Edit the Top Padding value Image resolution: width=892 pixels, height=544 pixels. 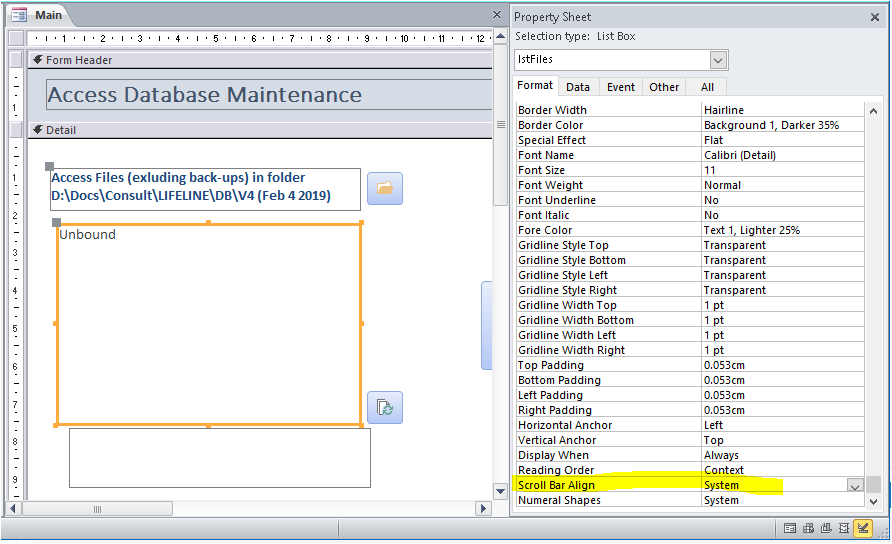click(x=783, y=365)
